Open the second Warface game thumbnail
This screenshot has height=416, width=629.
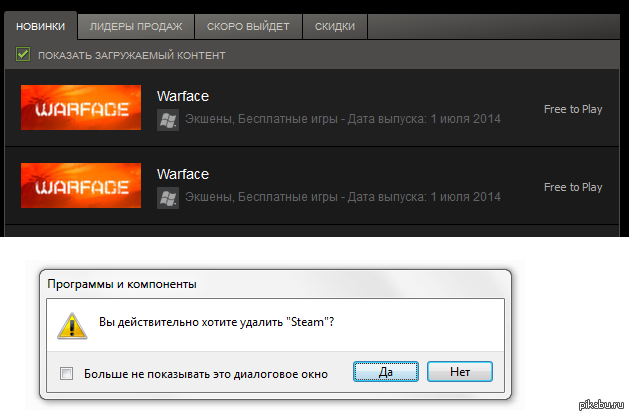point(81,186)
